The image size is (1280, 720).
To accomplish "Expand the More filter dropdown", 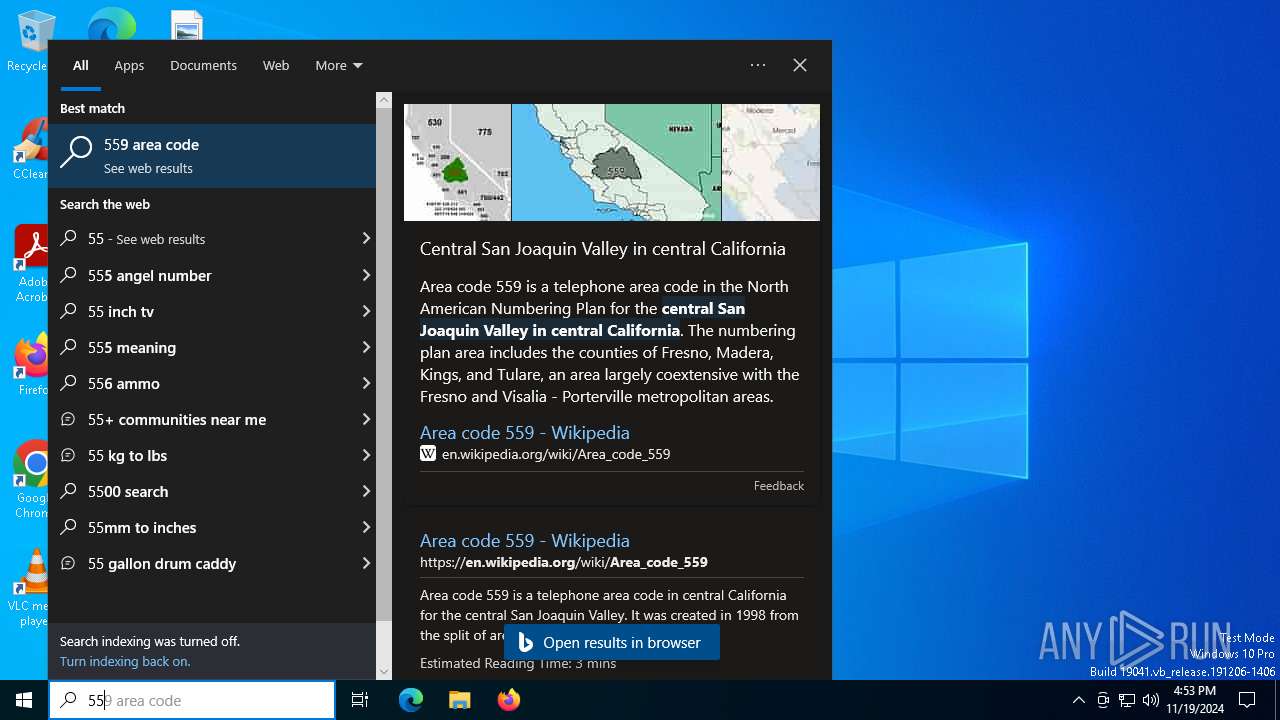I will 339,65.
